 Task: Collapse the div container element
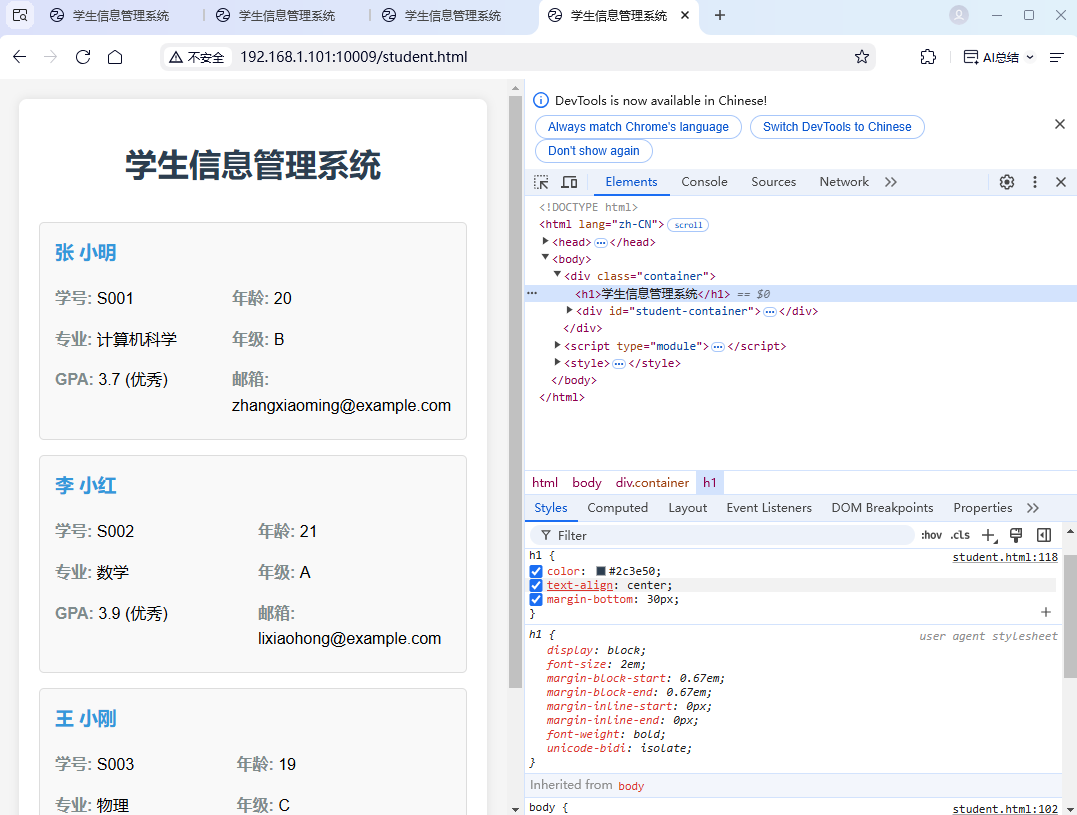click(x=558, y=275)
